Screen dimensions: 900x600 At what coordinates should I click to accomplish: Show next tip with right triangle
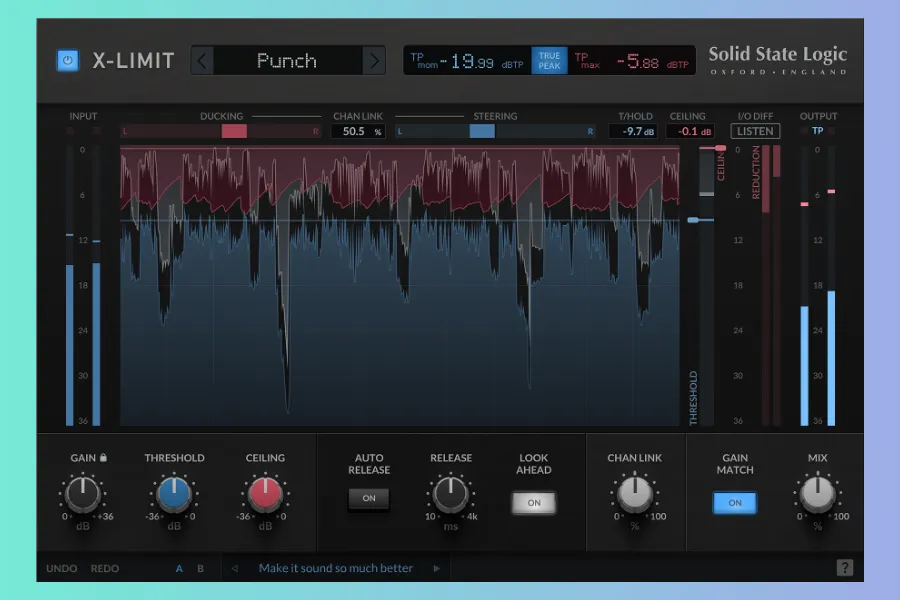pyautogui.click(x=436, y=569)
